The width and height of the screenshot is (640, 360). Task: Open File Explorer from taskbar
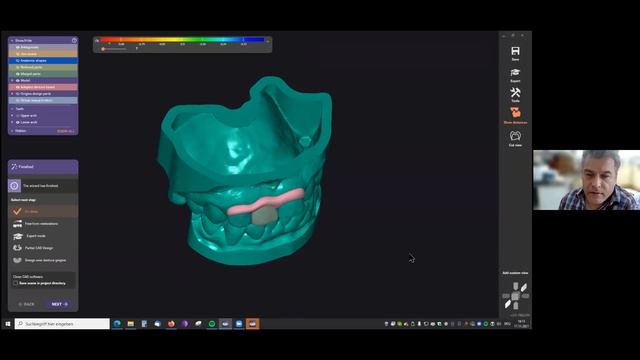coord(131,324)
